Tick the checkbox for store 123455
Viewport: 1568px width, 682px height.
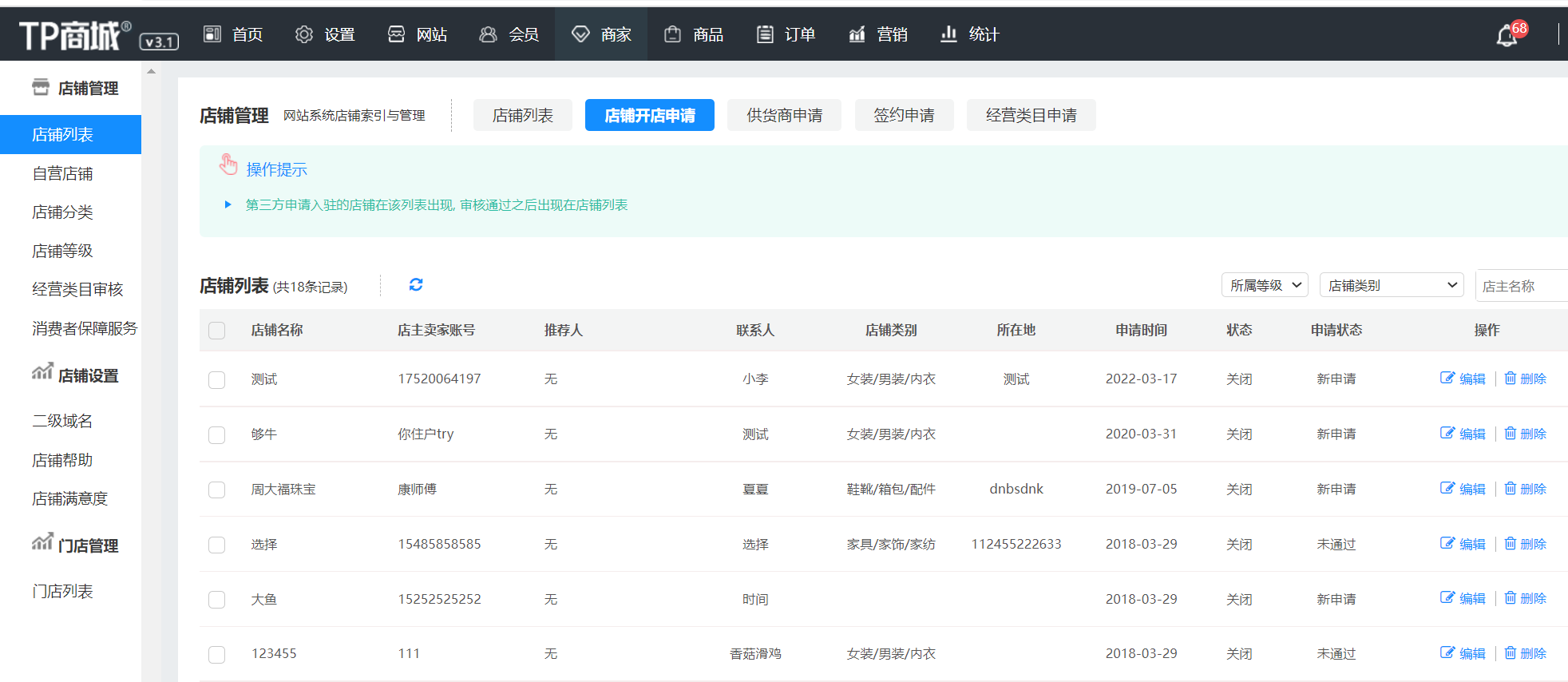[x=216, y=655]
